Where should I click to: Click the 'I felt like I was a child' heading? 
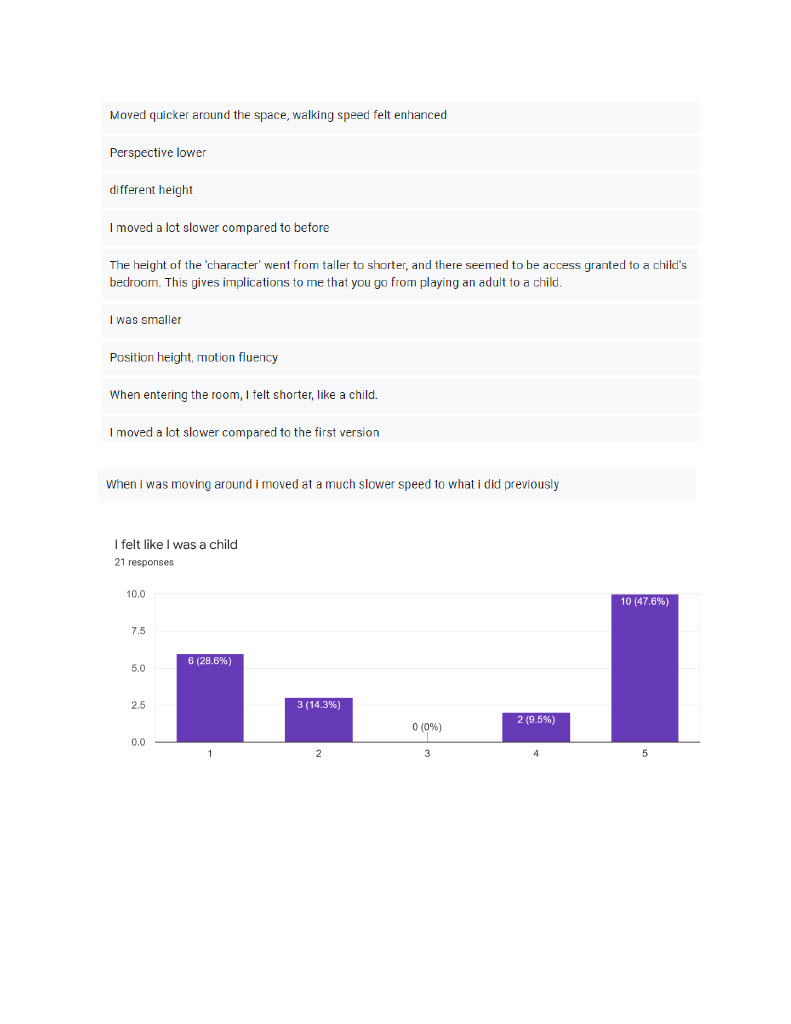pos(176,545)
